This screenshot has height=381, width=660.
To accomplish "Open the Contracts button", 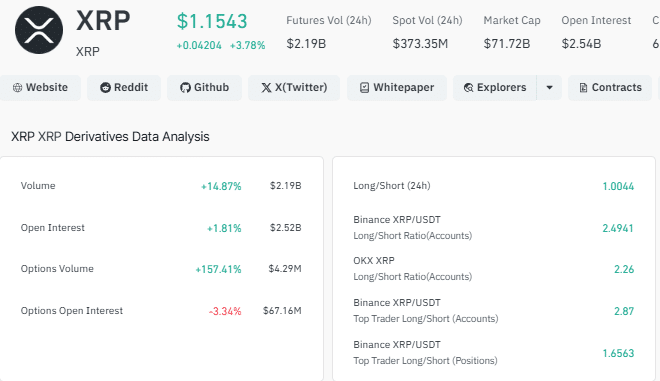I will [x=610, y=88].
